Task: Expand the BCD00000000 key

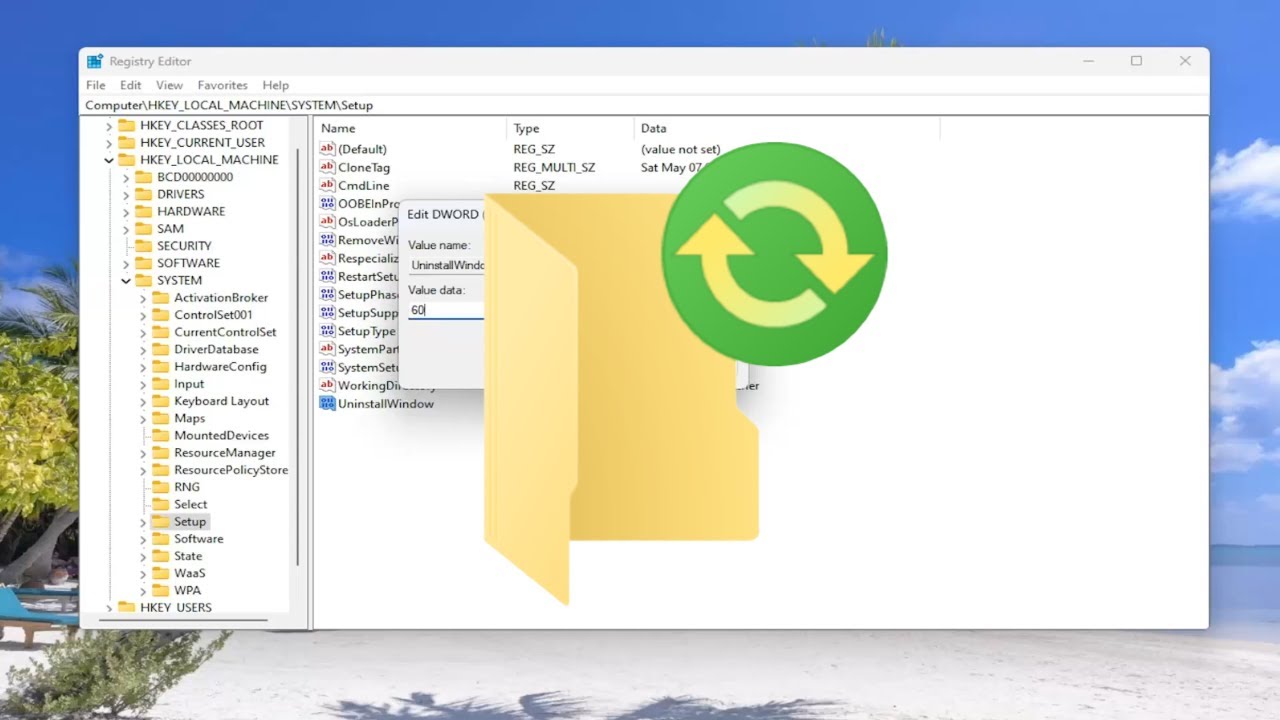Action: point(126,177)
